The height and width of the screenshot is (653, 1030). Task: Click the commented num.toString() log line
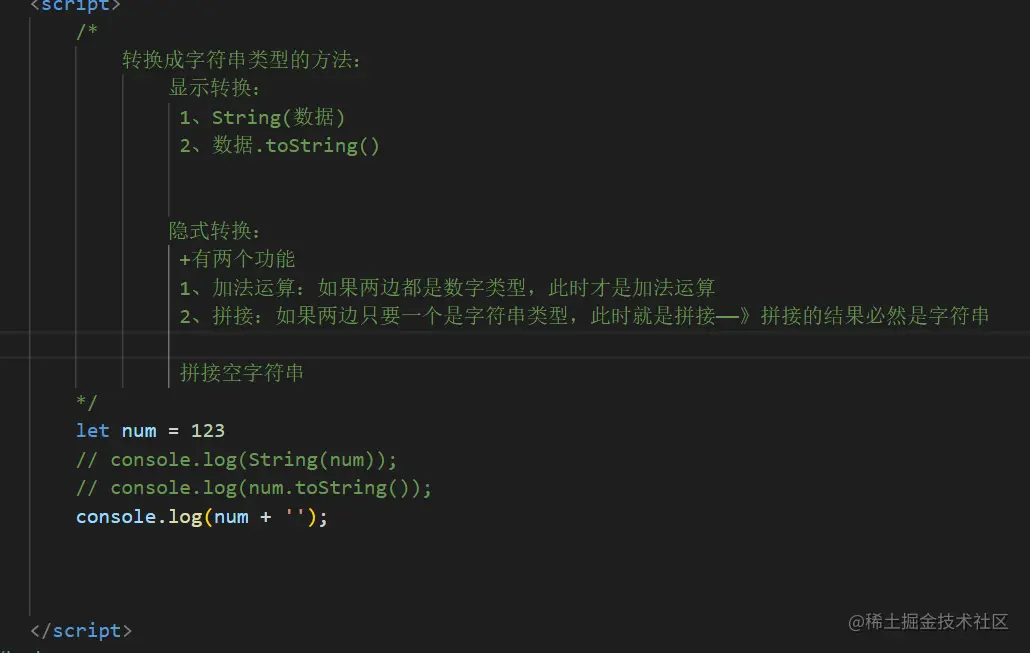click(254, 488)
